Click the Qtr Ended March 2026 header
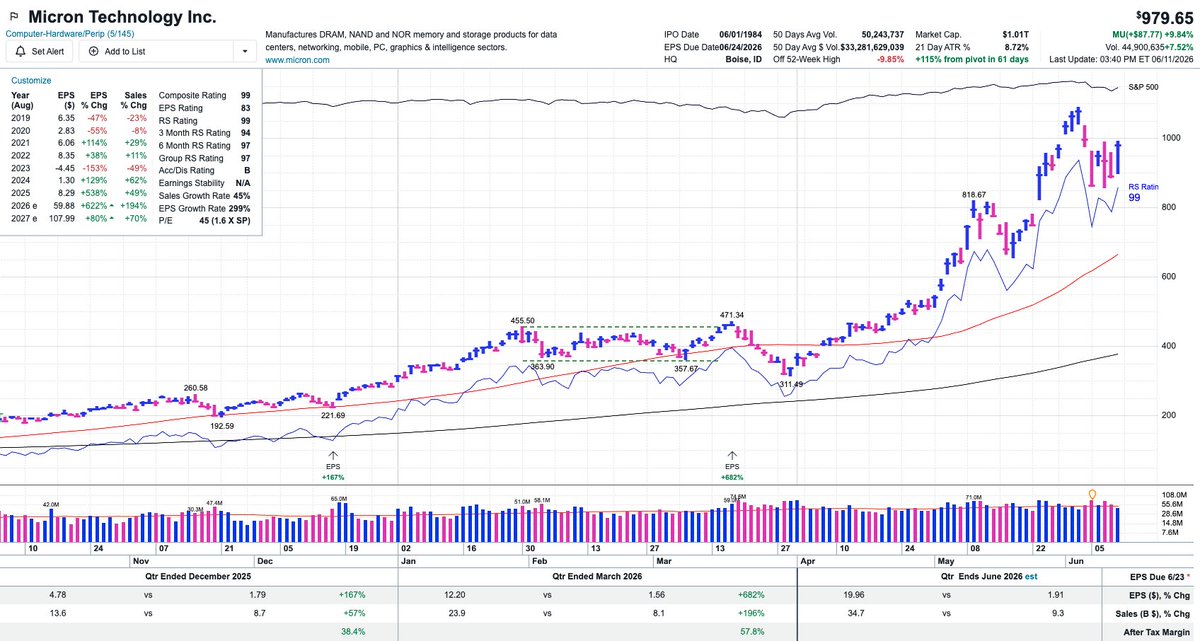The width and height of the screenshot is (1200, 641). coord(599,576)
